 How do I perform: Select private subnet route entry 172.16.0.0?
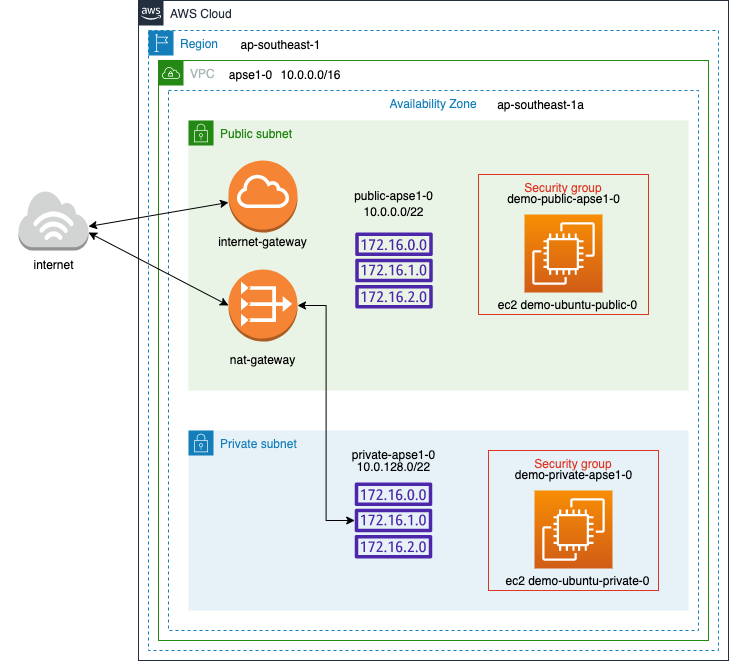(393, 495)
